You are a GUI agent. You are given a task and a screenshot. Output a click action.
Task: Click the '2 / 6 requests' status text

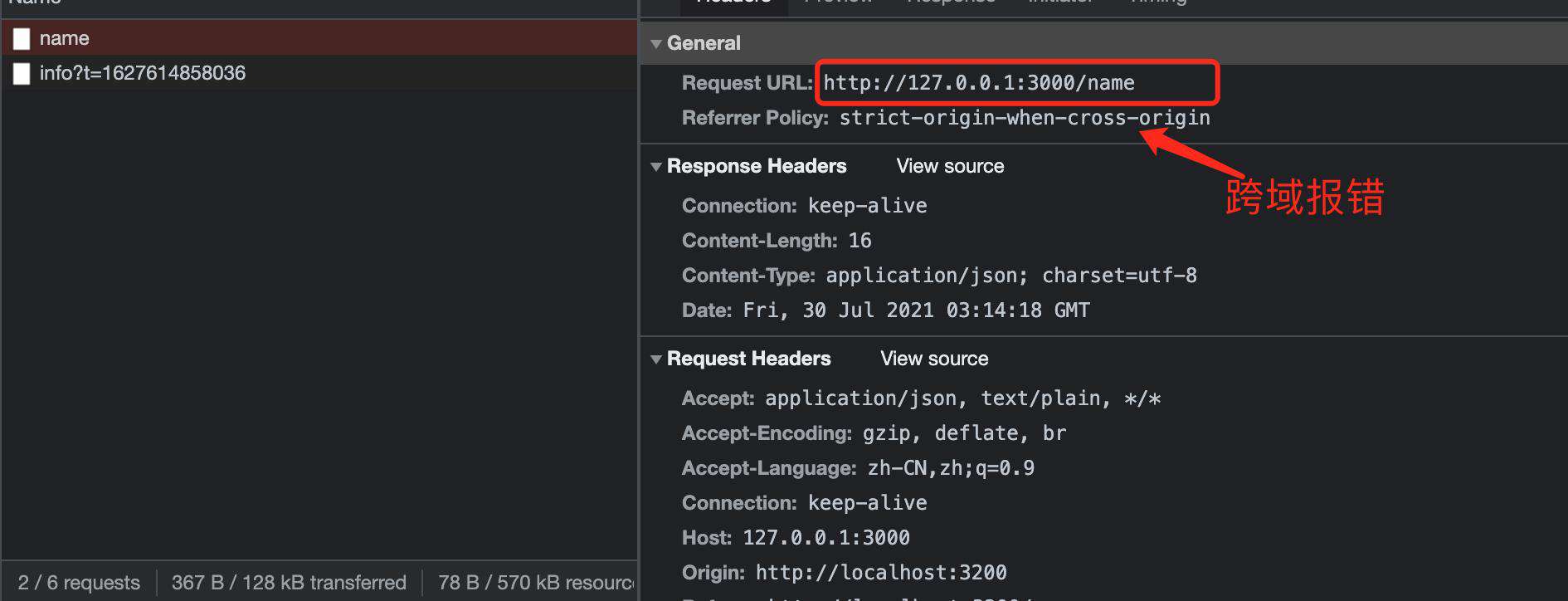[x=79, y=583]
